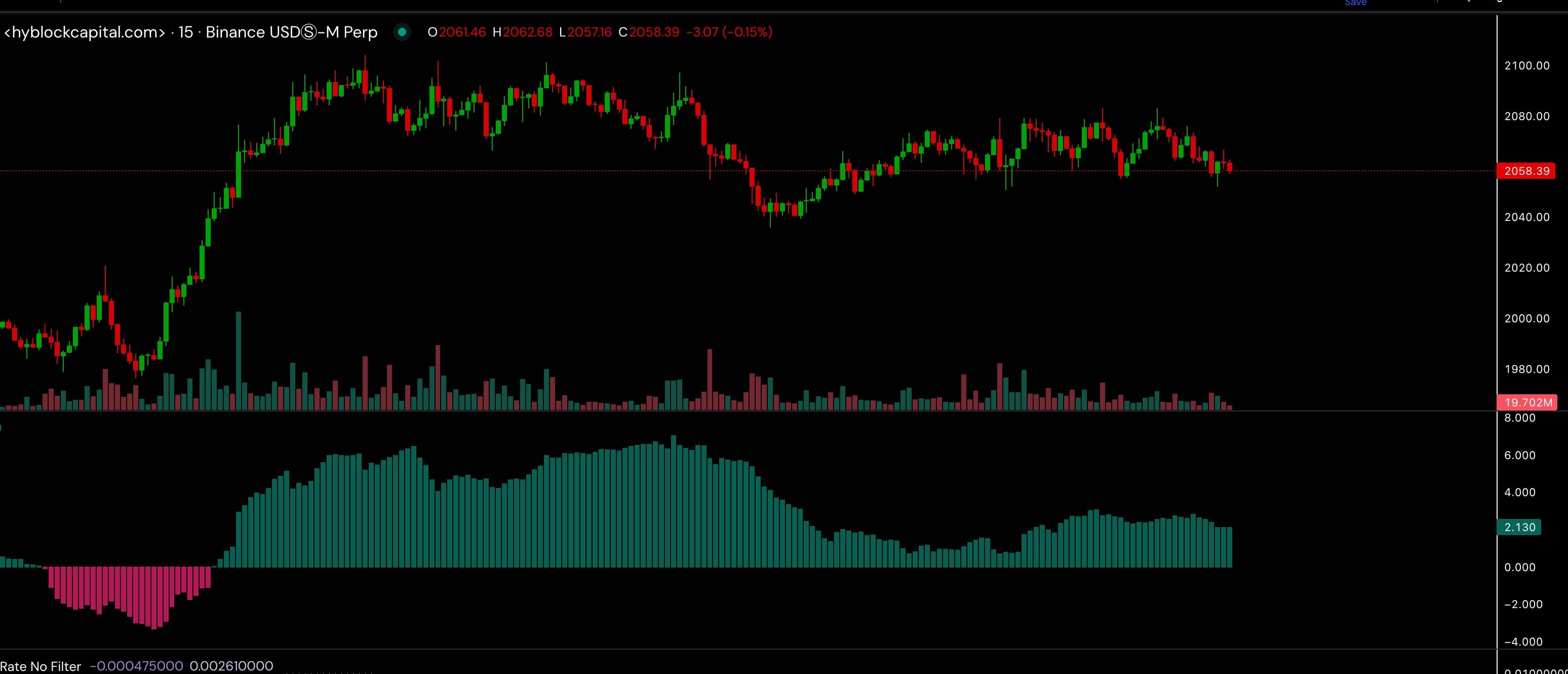Viewport: 1568px width, 674px height.
Task: Click the last candlestick on the chart
Action: coord(1230,167)
